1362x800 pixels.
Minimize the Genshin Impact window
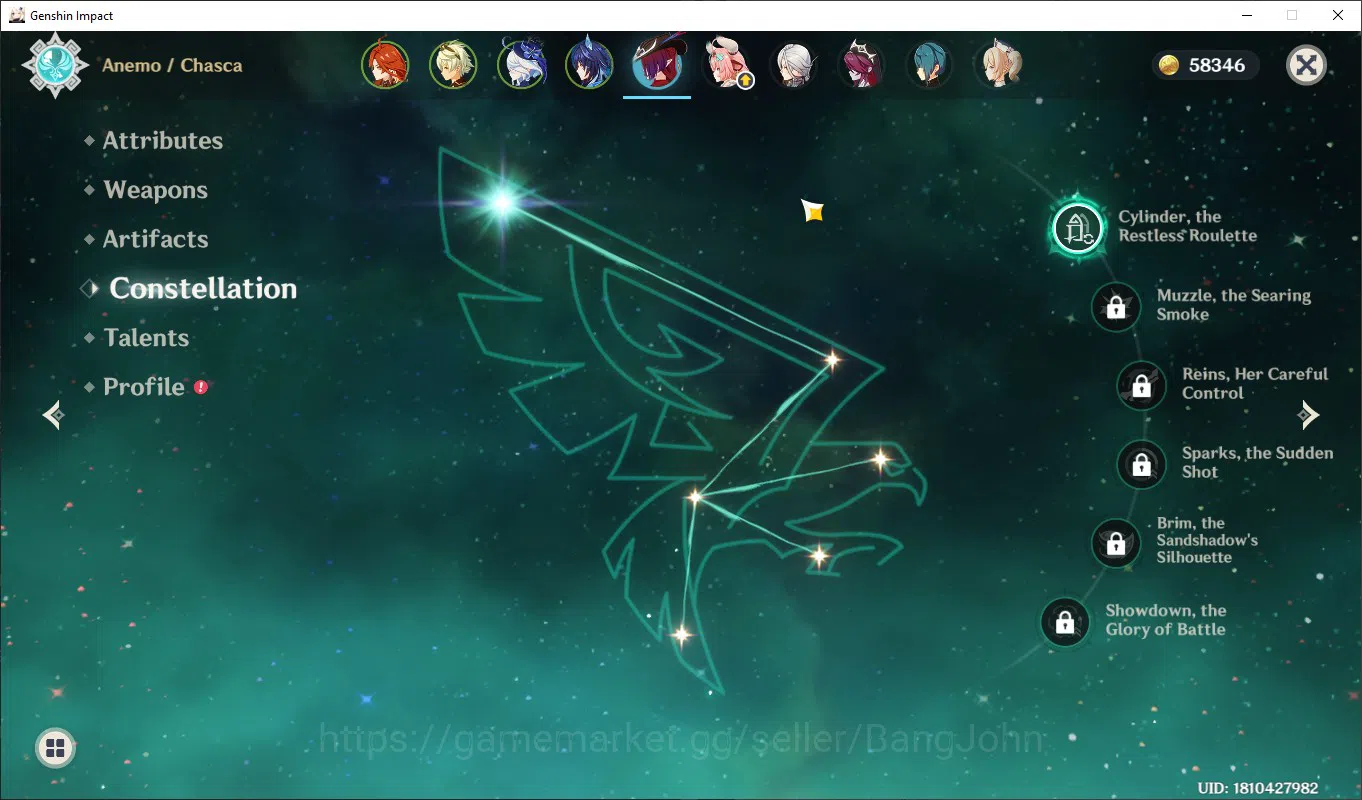click(x=1247, y=15)
